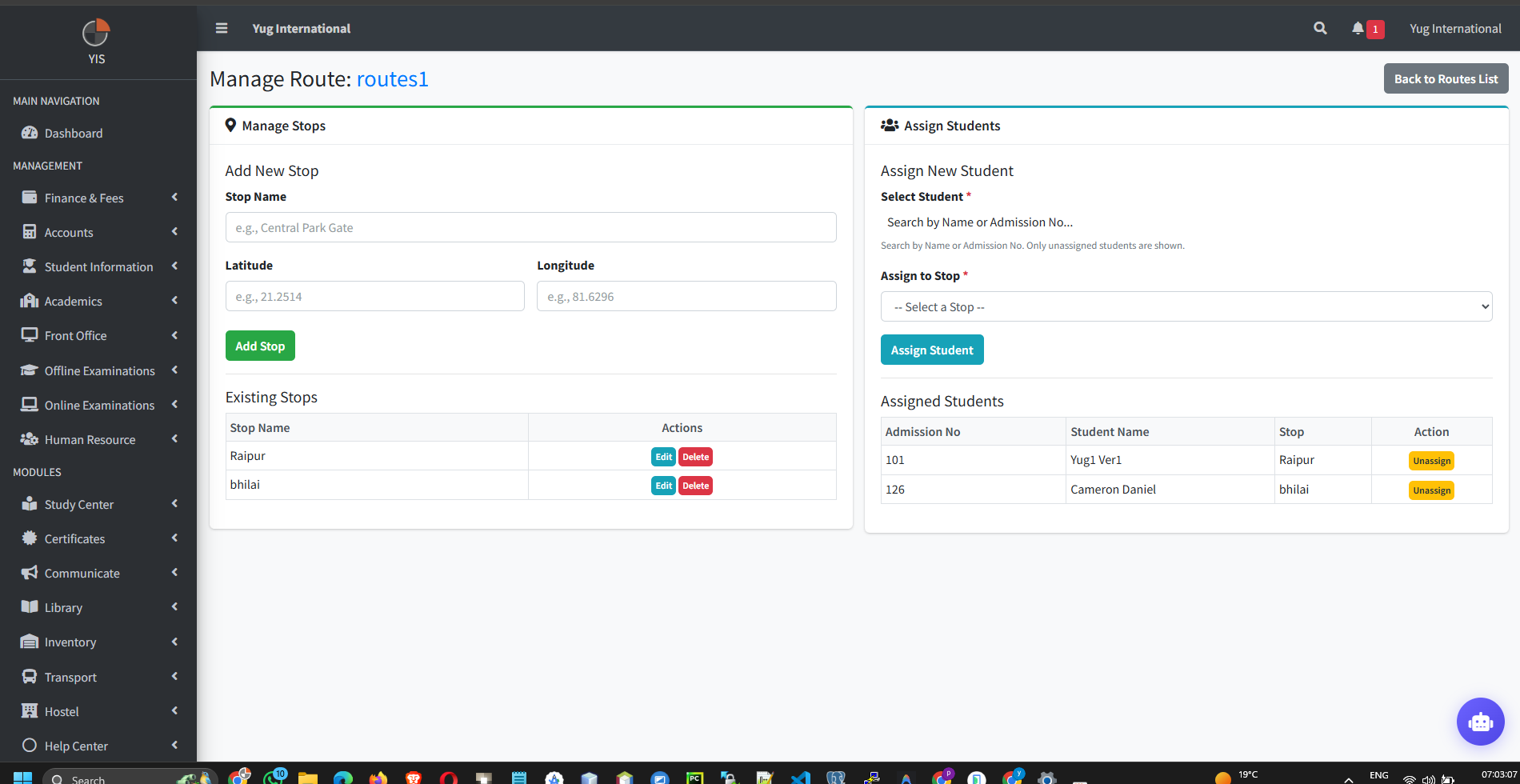Open the chatbot icon at bottom right
Viewport: 1520px width, 784px height.
(1481, 721)
